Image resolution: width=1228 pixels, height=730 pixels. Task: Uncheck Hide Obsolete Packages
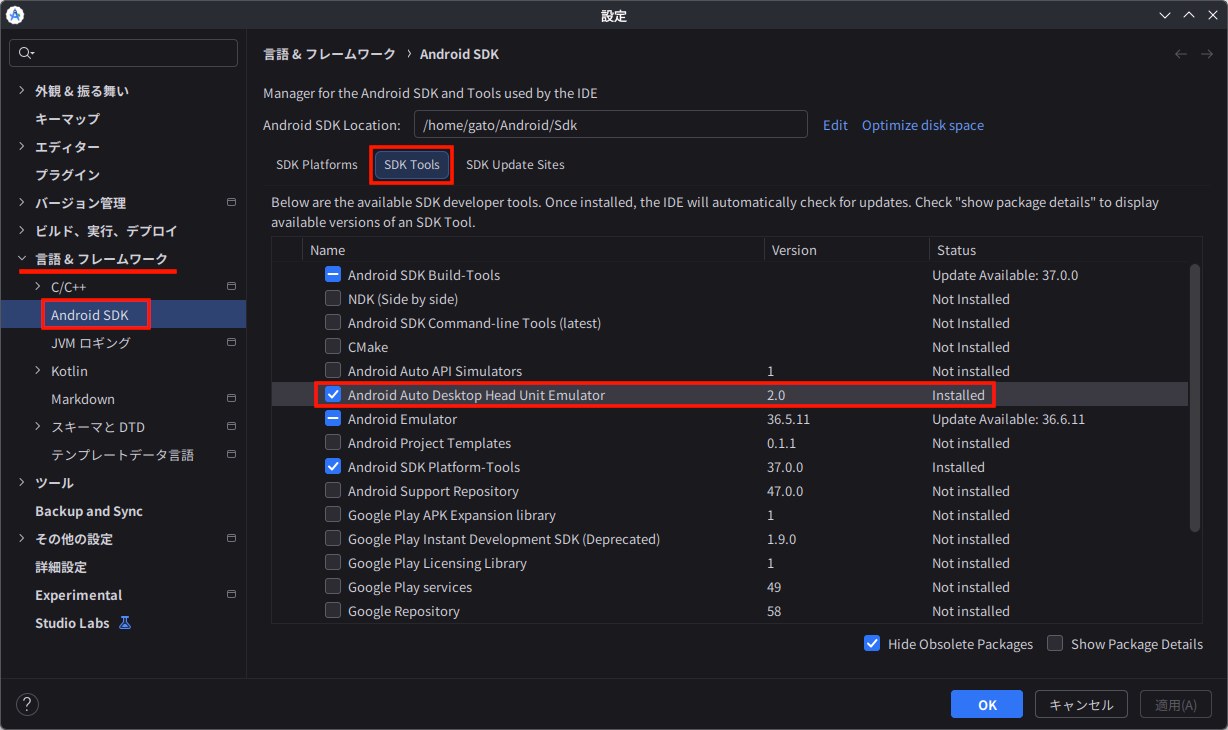[872, 644]
